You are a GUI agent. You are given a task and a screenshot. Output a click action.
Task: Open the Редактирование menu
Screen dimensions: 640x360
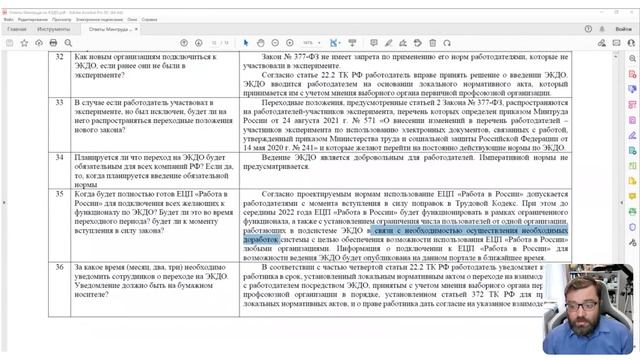coord(33,19)
